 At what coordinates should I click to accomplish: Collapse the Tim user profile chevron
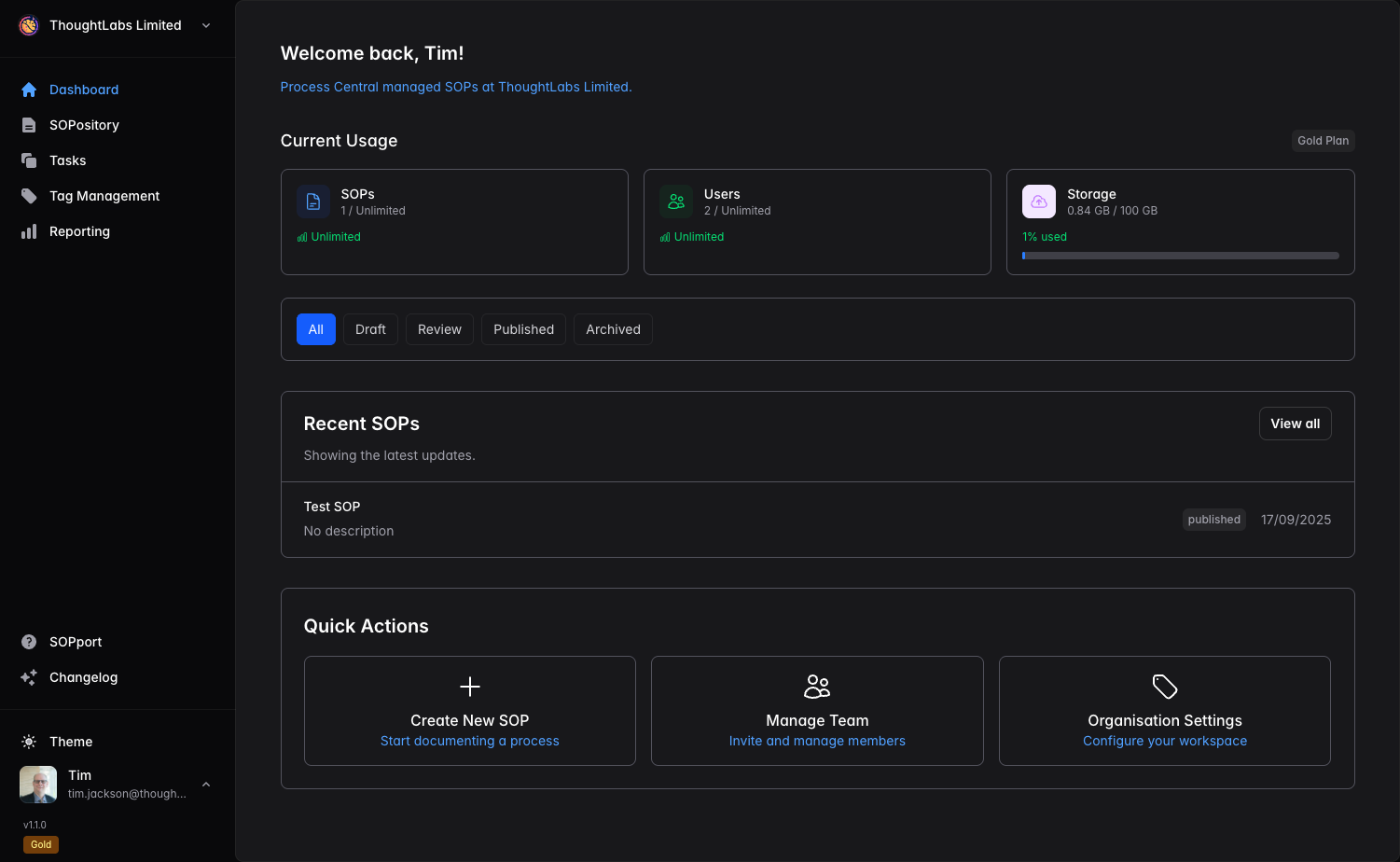pos(205,784)
